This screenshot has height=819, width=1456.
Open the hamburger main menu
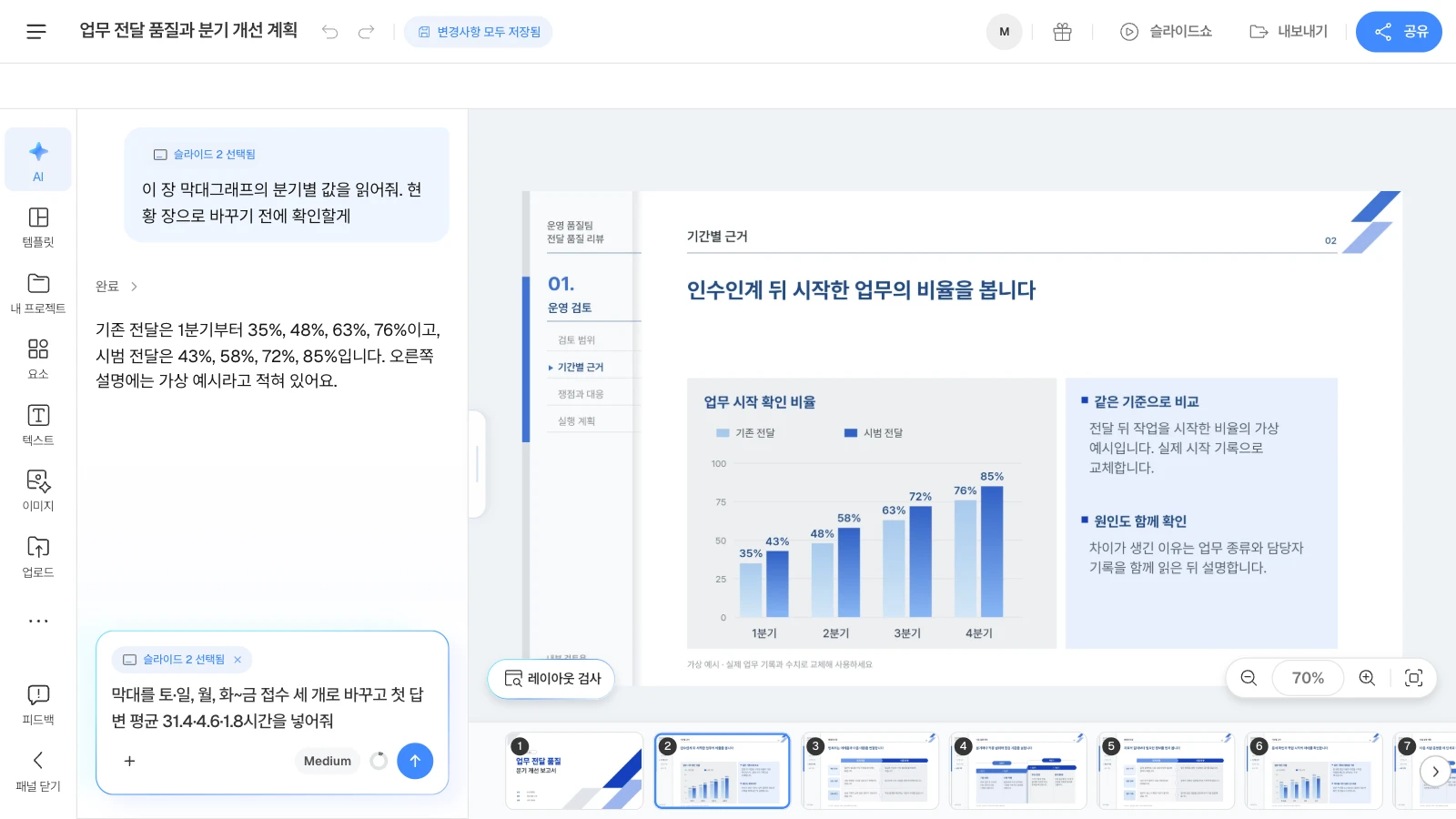pos(36,32)
